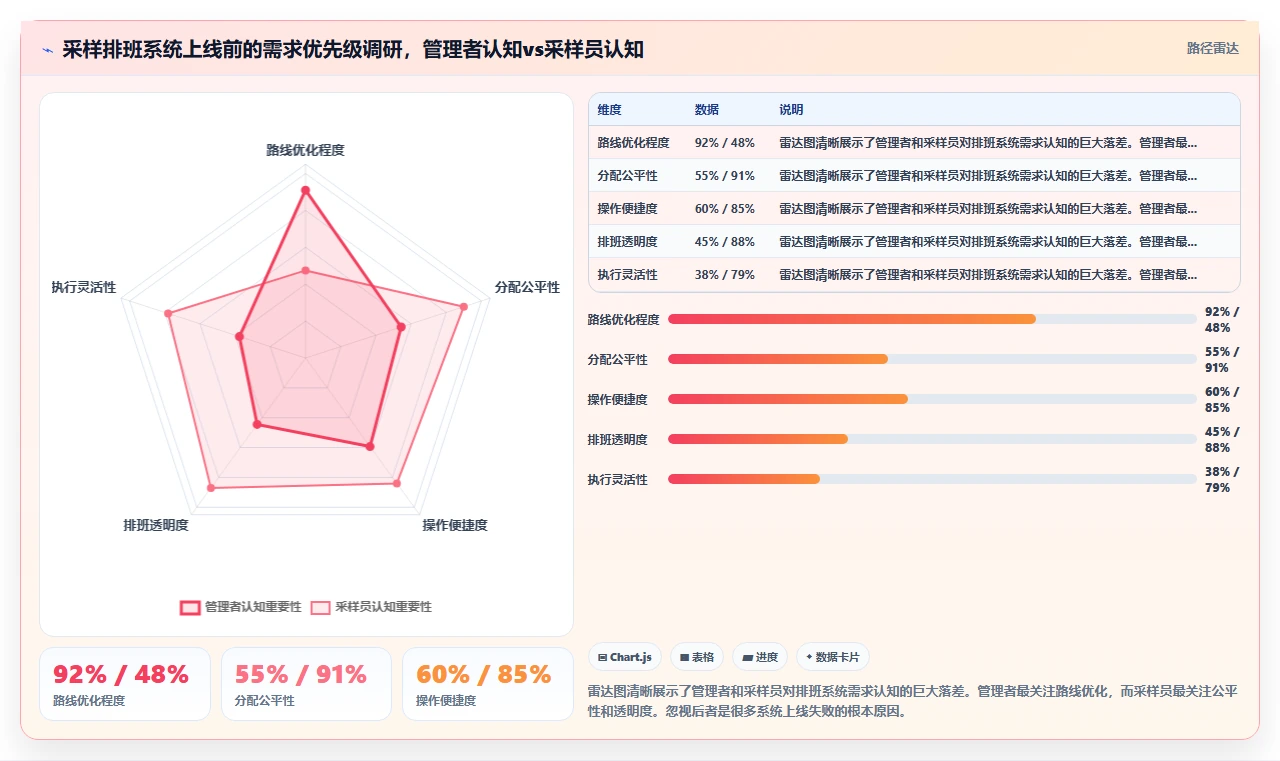The image size is (1280, 761).
Task: Click the 表格 tag
Action: [x=697, y=657]
